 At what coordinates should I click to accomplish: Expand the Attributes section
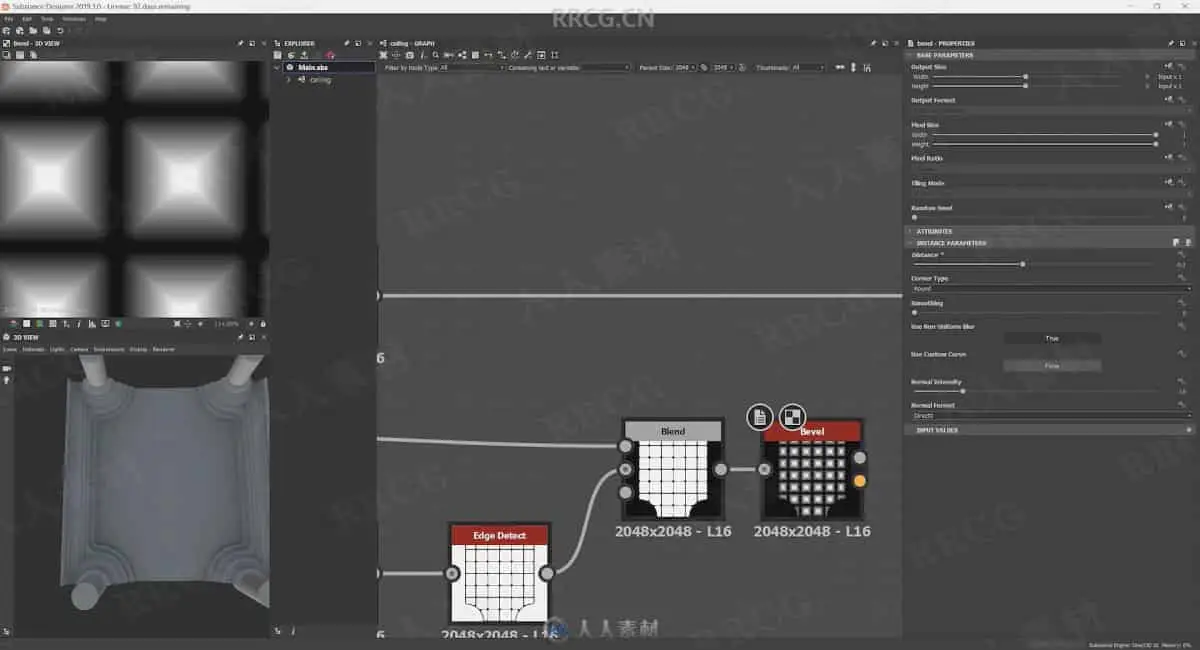(x=1050, y=231)
